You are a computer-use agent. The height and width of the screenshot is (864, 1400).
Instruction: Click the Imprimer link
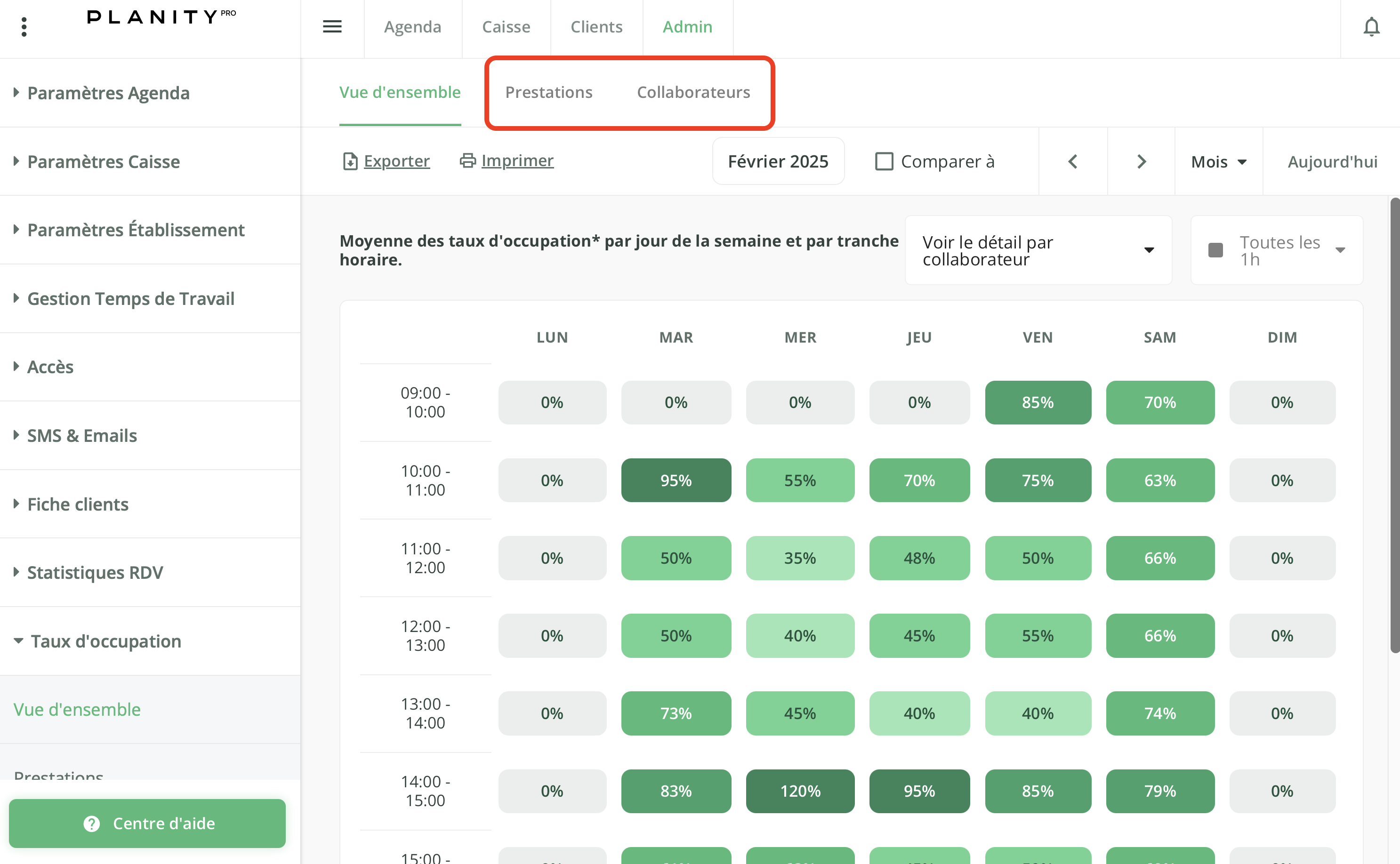click(517, 160)
